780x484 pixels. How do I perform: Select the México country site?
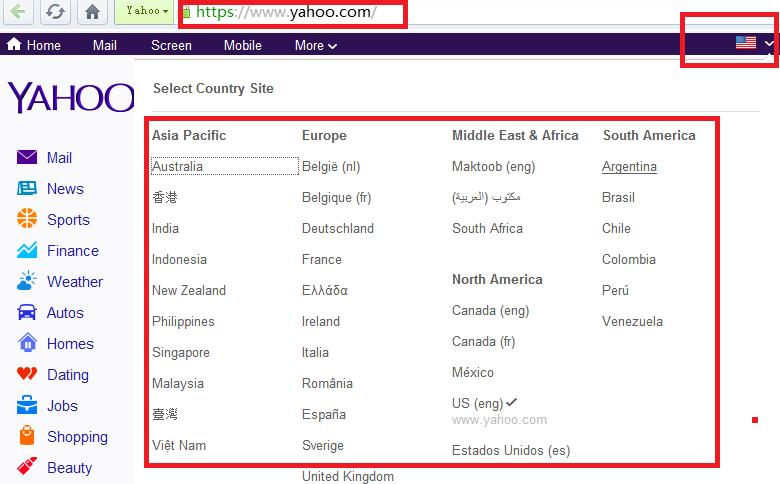473,372
